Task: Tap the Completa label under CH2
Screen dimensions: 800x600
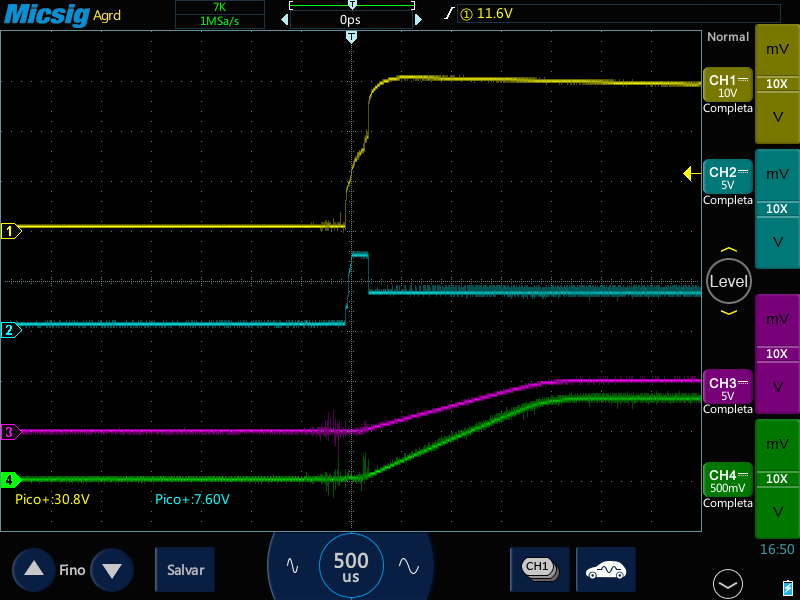Action: pyautogui.click(x=728, y=200)
